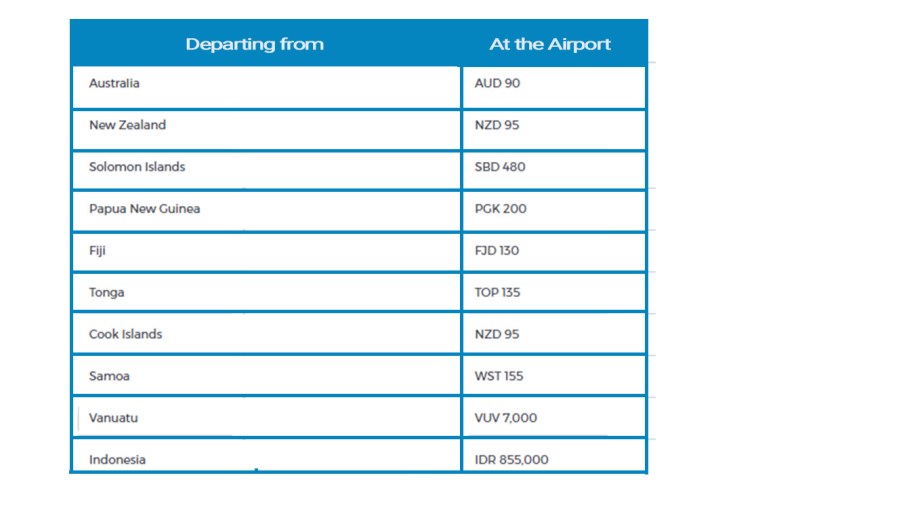Select the SBD 480 fee value

(500, 167)
